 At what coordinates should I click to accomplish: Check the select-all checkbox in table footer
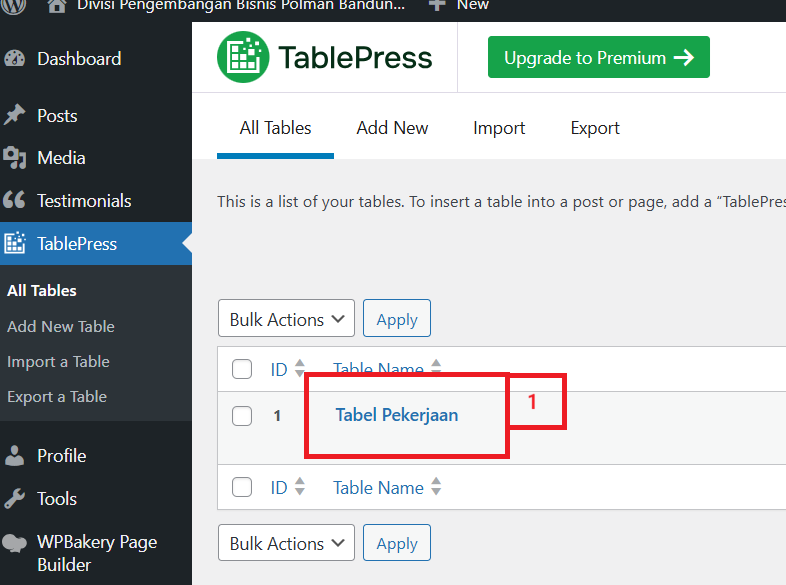(242, 488)
